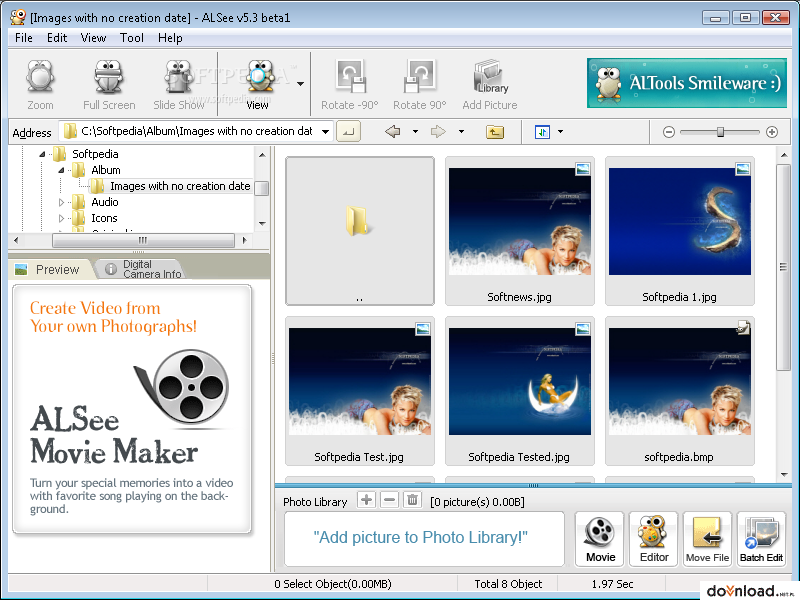Navigate forward with the right arrow
800x600 pixels.
438,132
